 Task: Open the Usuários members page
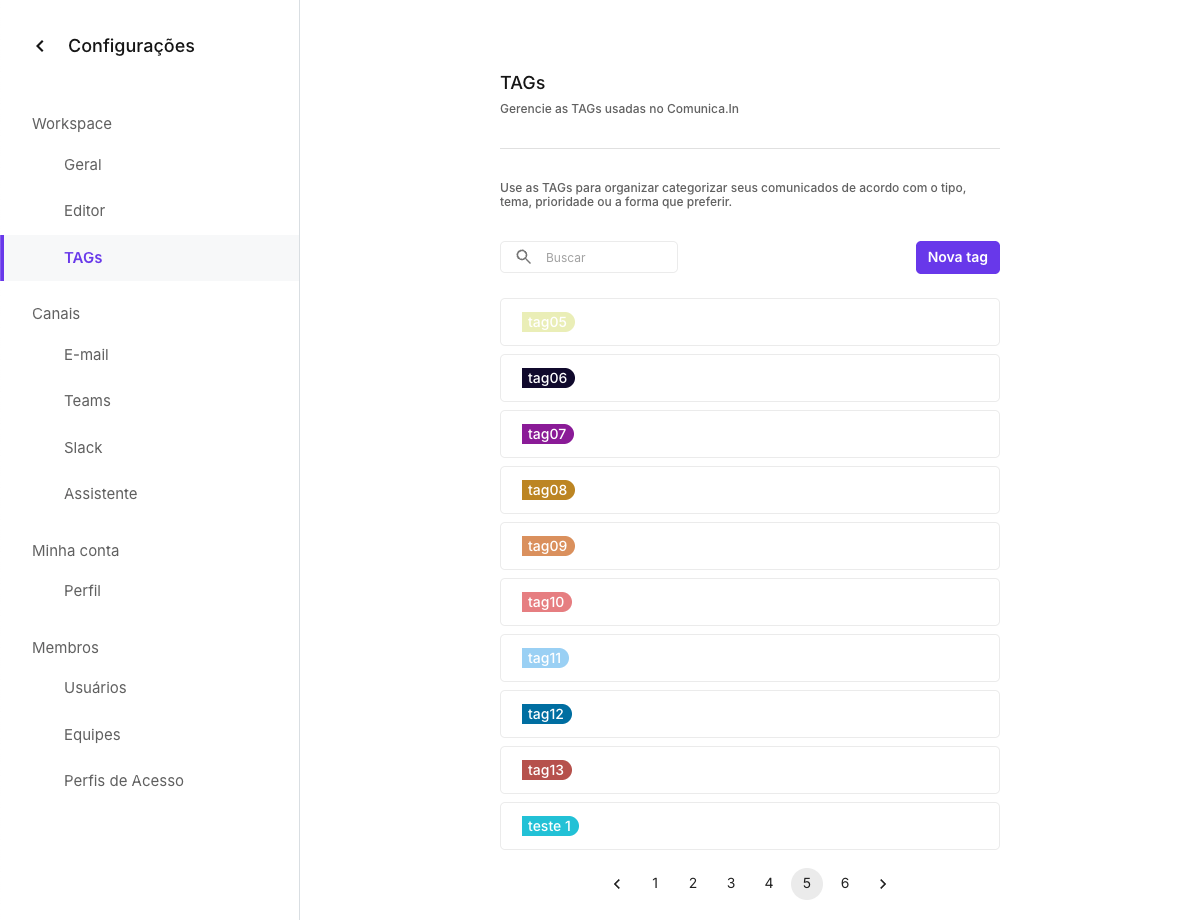pyautogui.click(x=95, y=688)
